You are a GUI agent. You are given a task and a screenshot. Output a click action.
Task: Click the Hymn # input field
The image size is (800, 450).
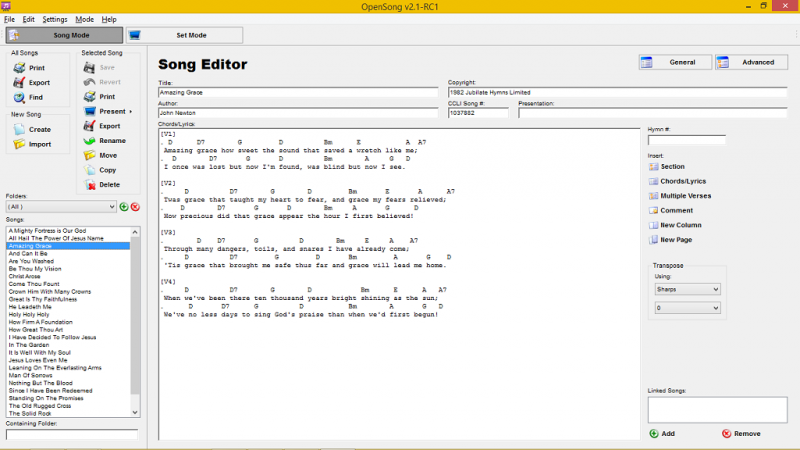click(x=685, y=141)
